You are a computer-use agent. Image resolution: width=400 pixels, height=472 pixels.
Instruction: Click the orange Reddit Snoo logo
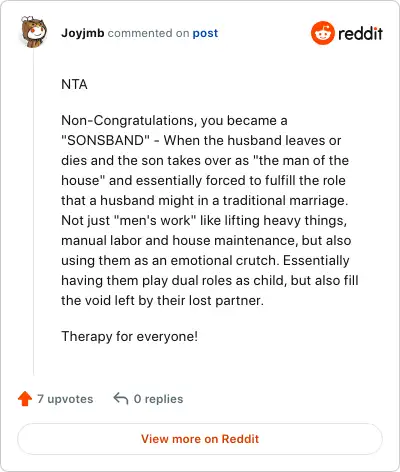point(322,33)
